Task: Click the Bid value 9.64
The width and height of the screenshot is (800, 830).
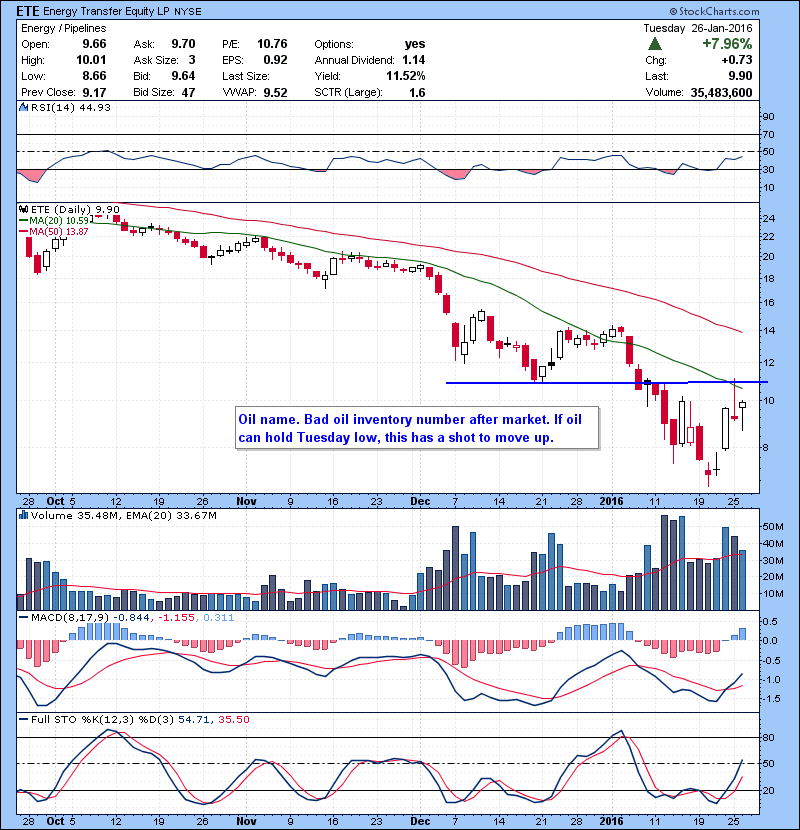Action: click(183, 76)
